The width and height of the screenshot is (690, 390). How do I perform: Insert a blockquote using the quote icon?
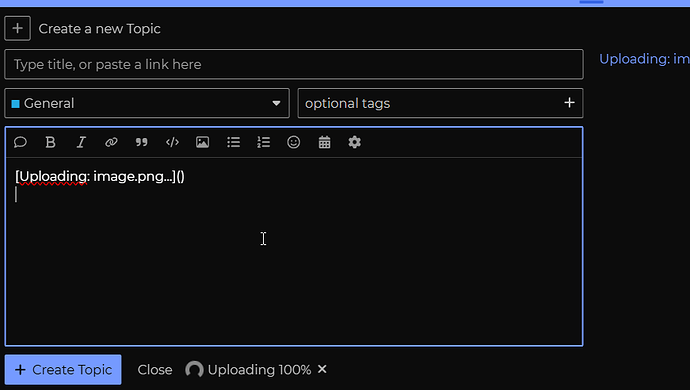pos(142,142)
